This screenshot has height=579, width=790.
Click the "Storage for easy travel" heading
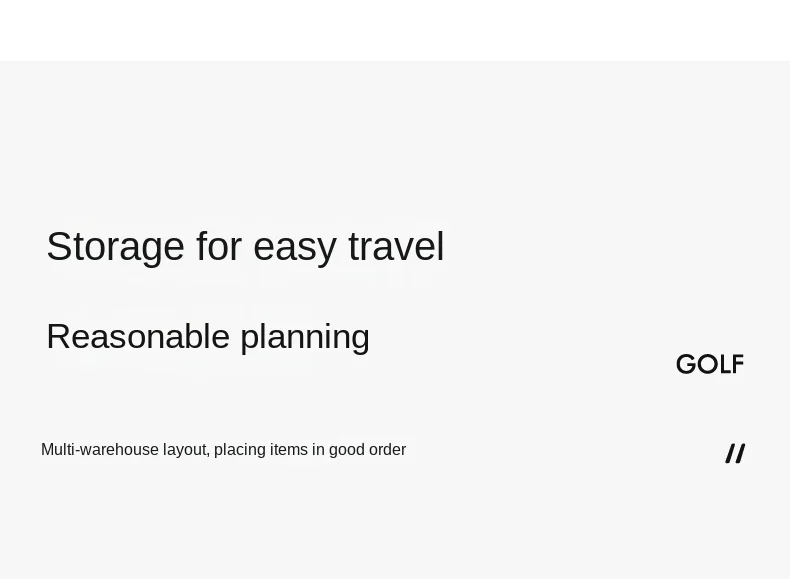coord(245,247)
